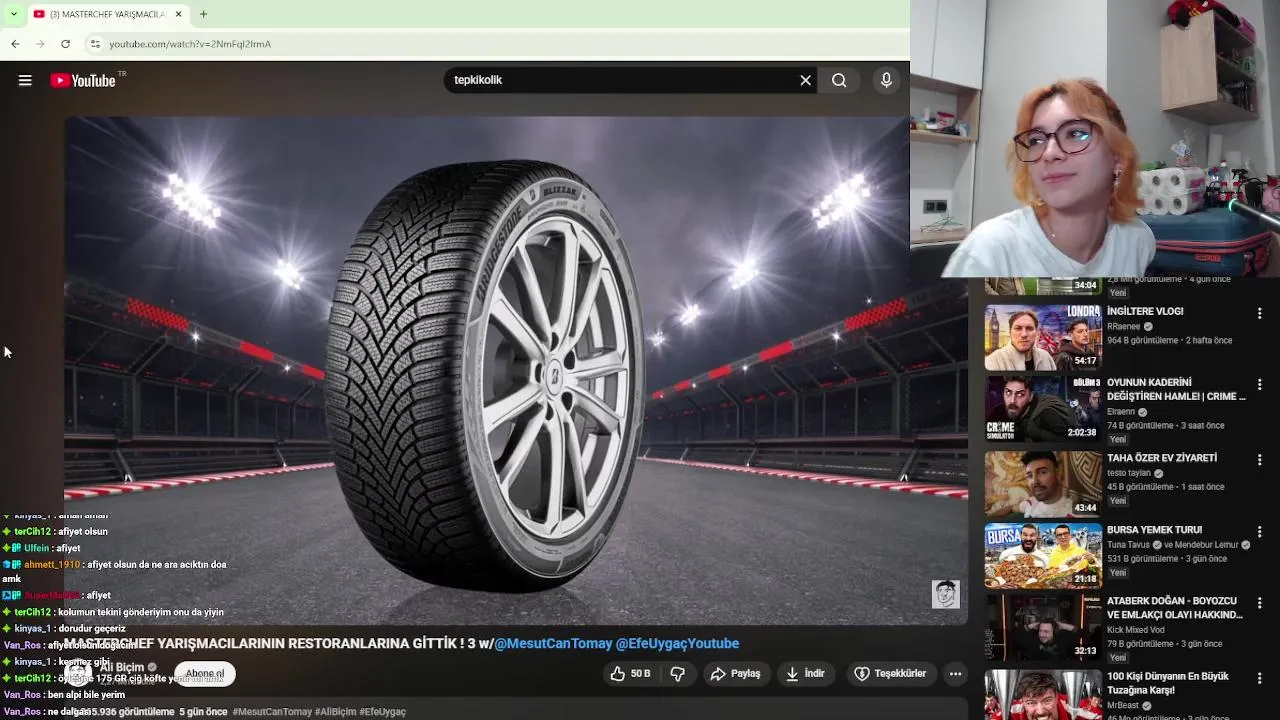Dislike the video with thumbs down

coord(678,674)
